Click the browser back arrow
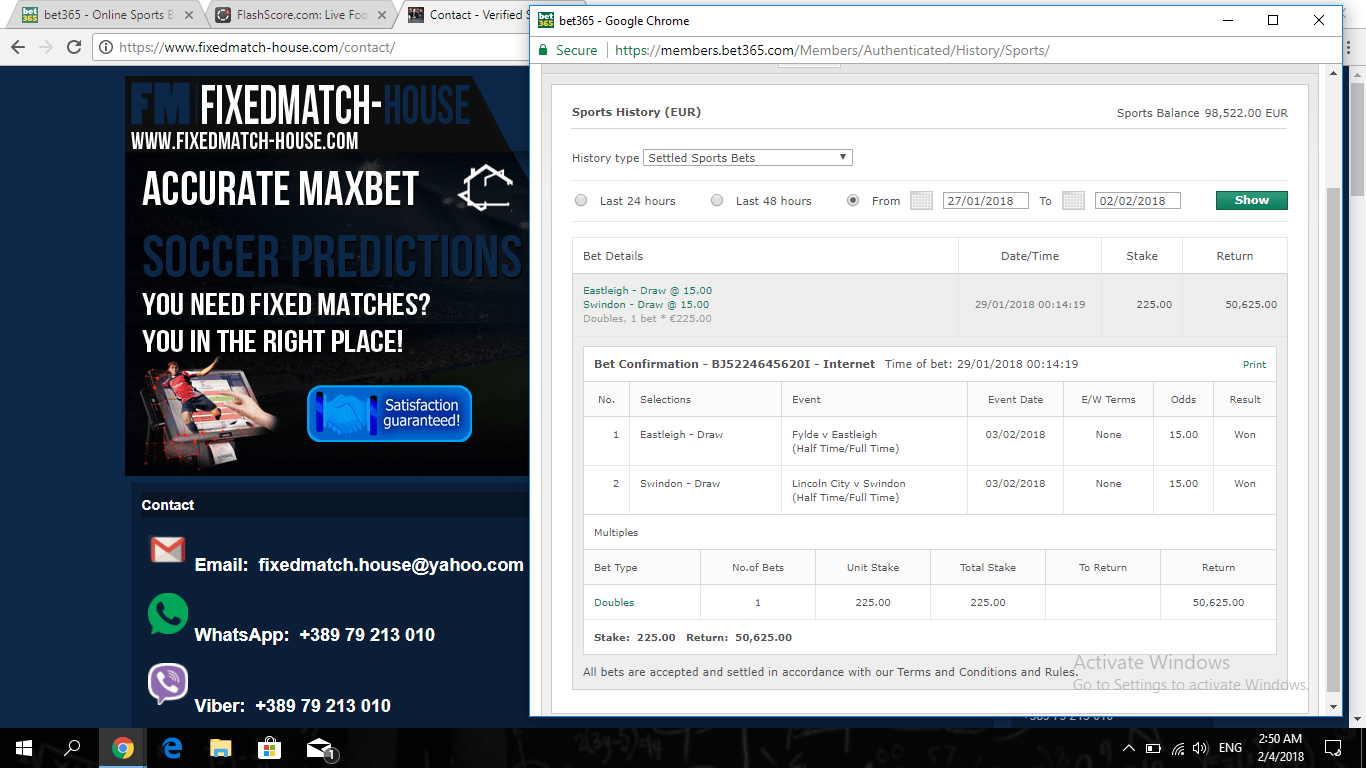The height and width of the screenshot is (768, 1366). pos(17,47)
